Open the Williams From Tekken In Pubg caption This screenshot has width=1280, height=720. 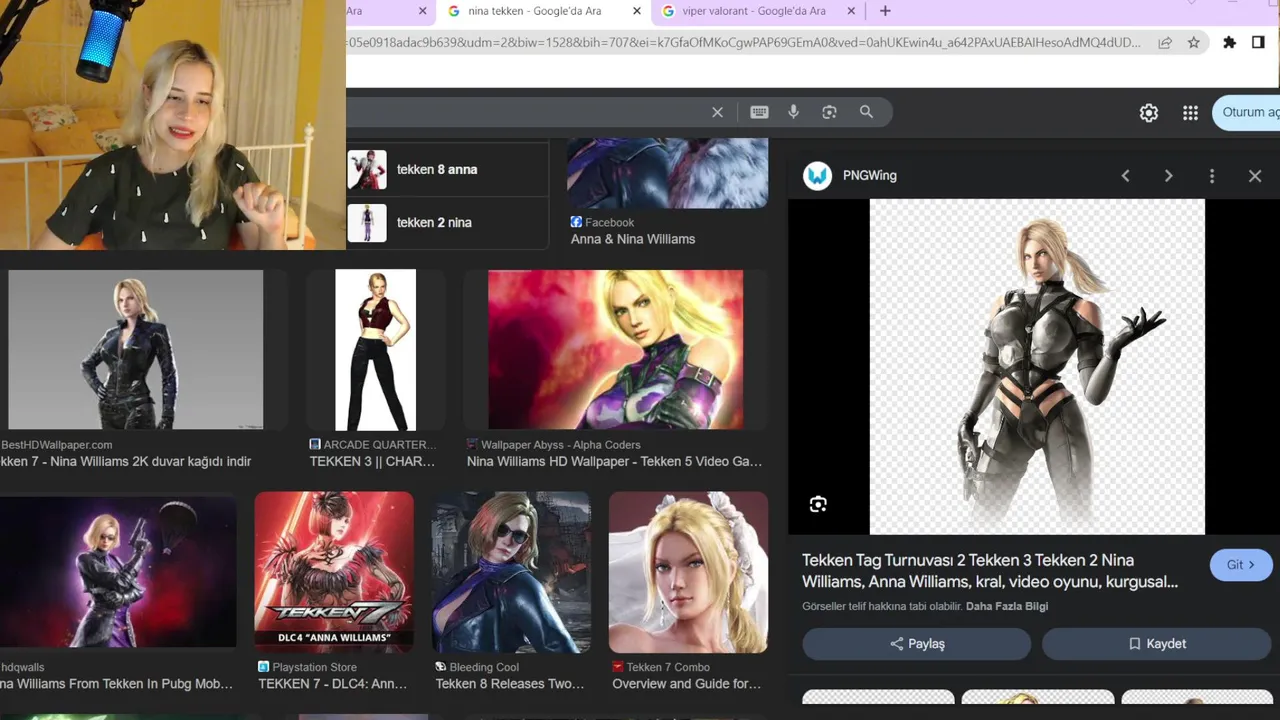click(x=116, y=684)
